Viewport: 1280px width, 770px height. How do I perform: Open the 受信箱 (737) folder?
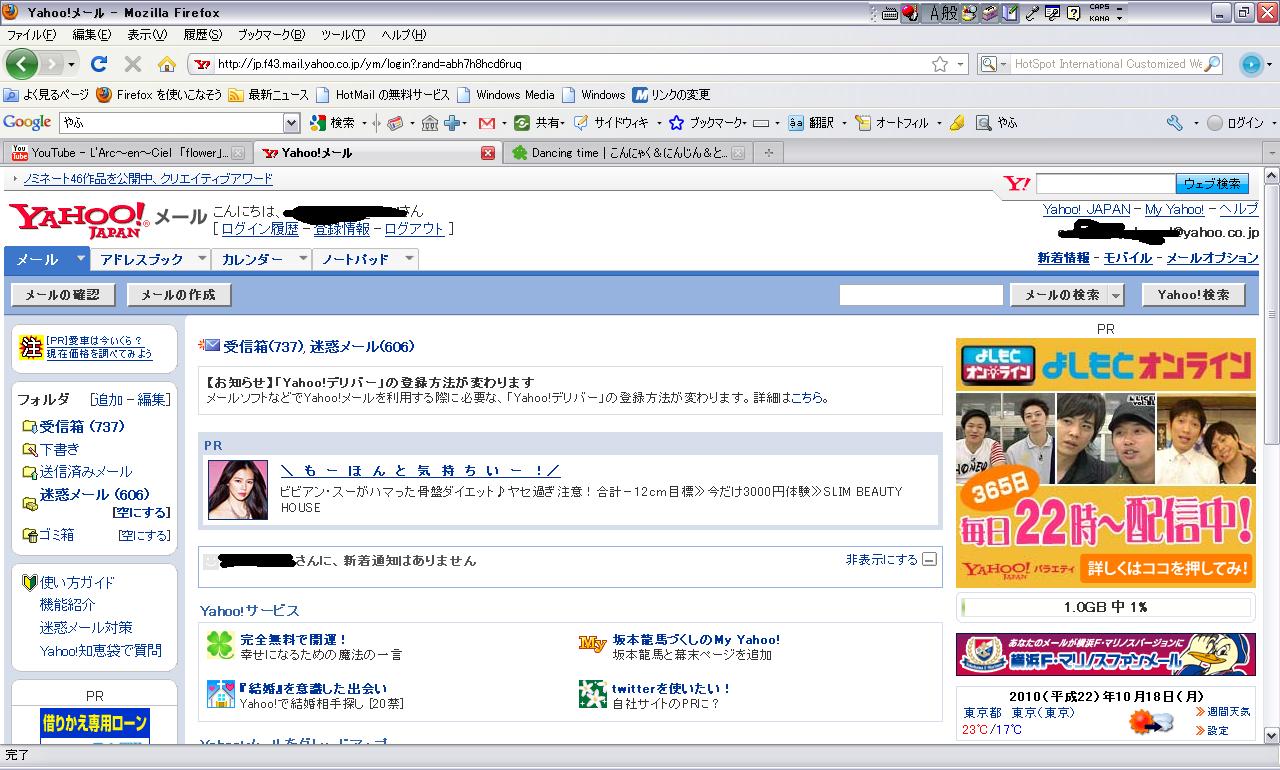pos(82,426)
